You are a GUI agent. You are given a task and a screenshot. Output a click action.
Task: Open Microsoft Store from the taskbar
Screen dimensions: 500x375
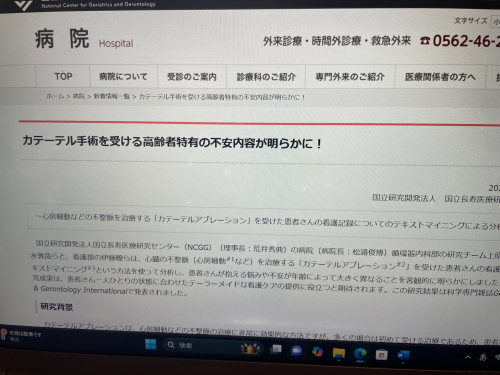pos(381,355)
